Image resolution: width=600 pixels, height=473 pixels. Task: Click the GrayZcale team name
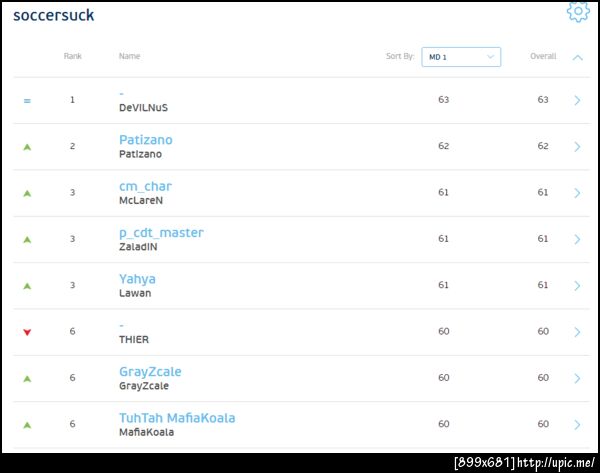150,372
